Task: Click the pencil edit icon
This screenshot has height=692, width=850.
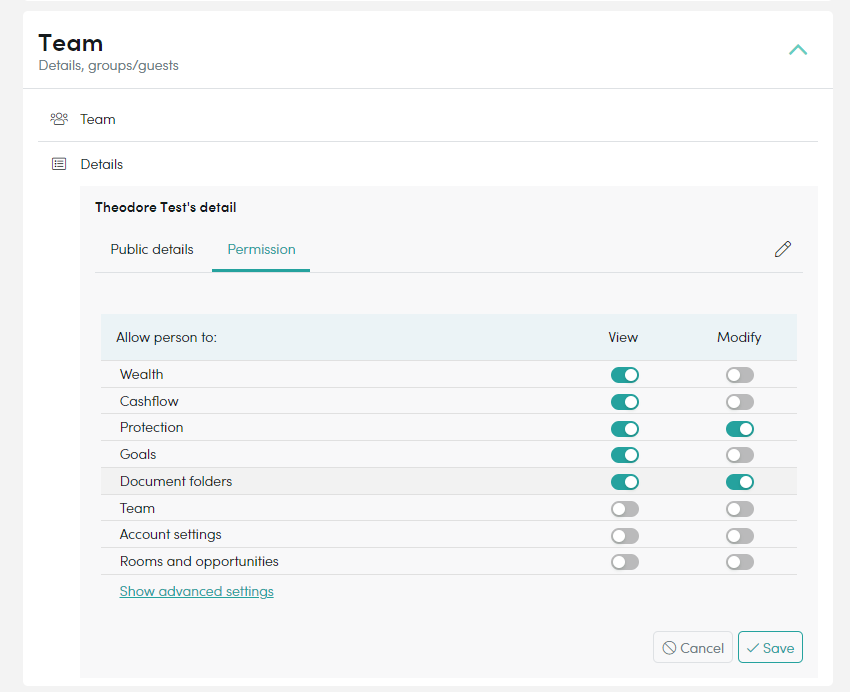Action: pos(783,249)
